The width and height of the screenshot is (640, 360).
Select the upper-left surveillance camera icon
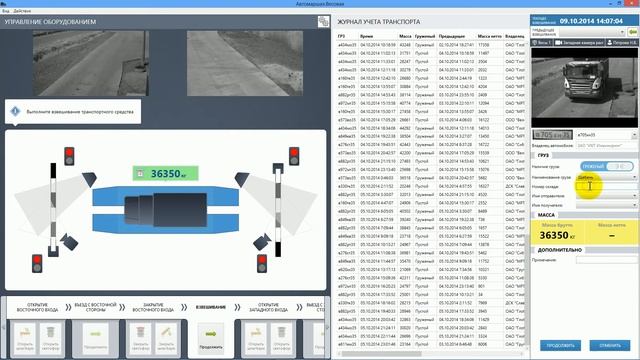[x=89, y=179]
